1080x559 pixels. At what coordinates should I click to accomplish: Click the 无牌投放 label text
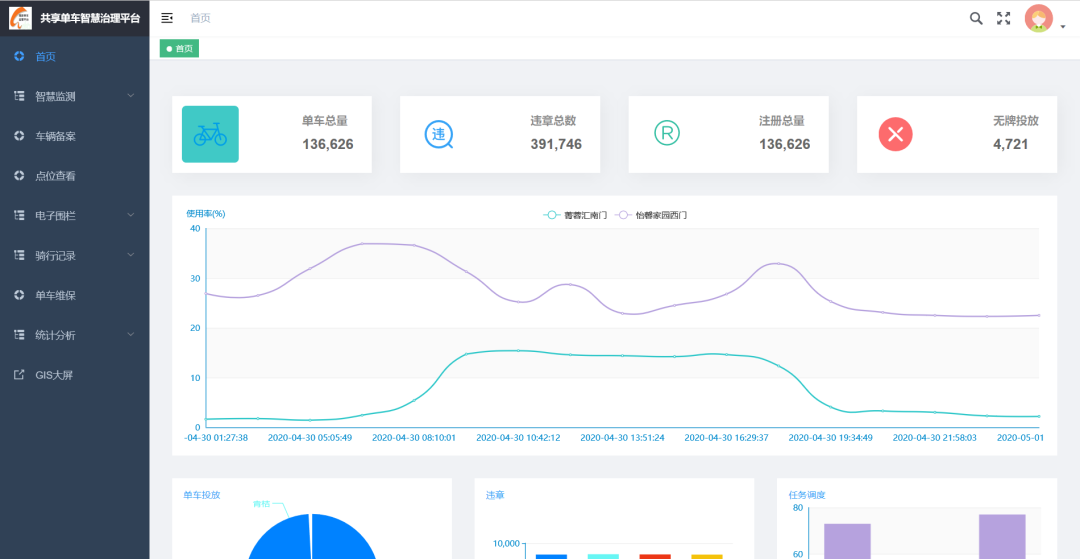[1015, 121]
